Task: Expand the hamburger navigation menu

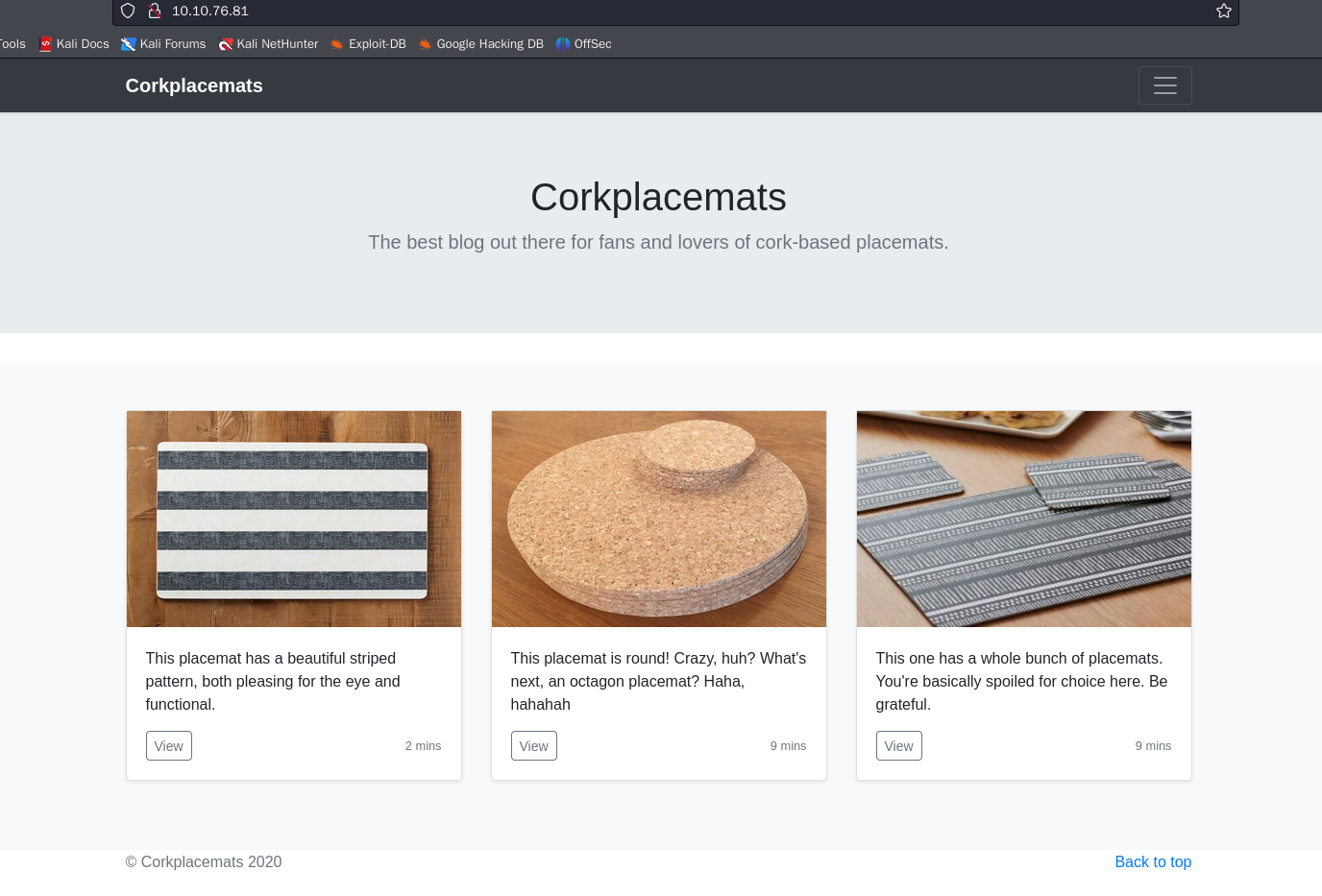Action: [1164, 85]
